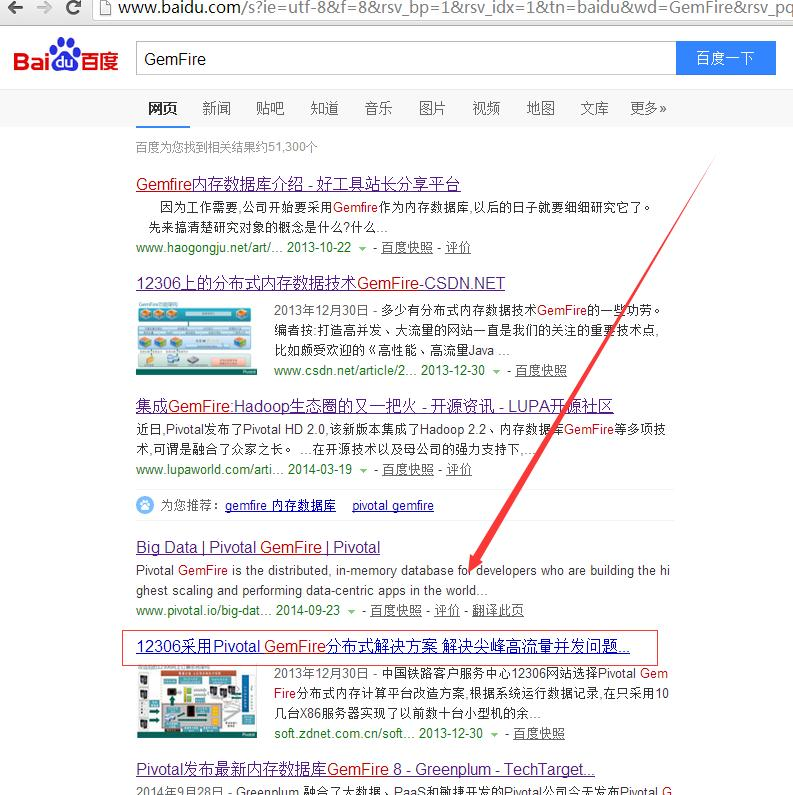Screen dimensions: 793x795
Task: Open 百度快照 for csdn.net result
Action: pos(541,371)
